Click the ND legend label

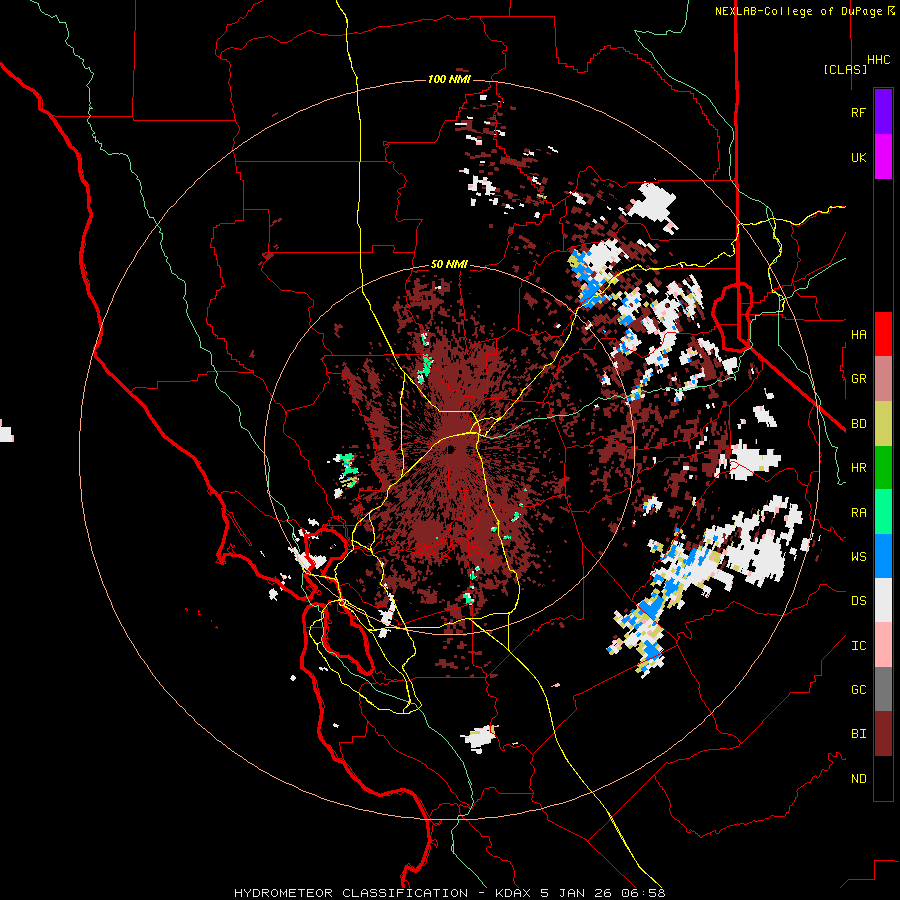tap(858, 779)
